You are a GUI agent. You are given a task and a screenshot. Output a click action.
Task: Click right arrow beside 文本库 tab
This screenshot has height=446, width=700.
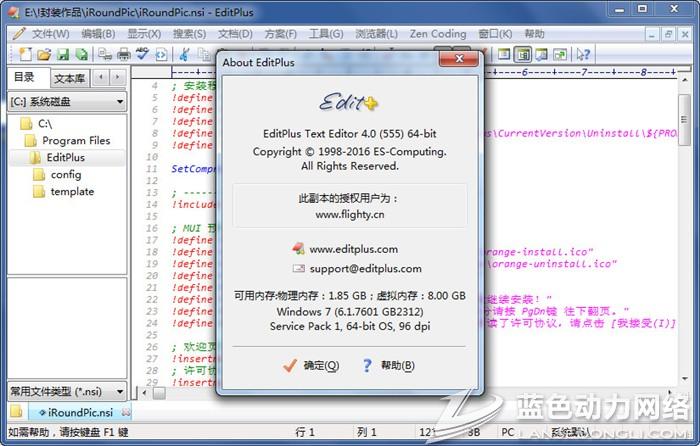coord(117,78)
